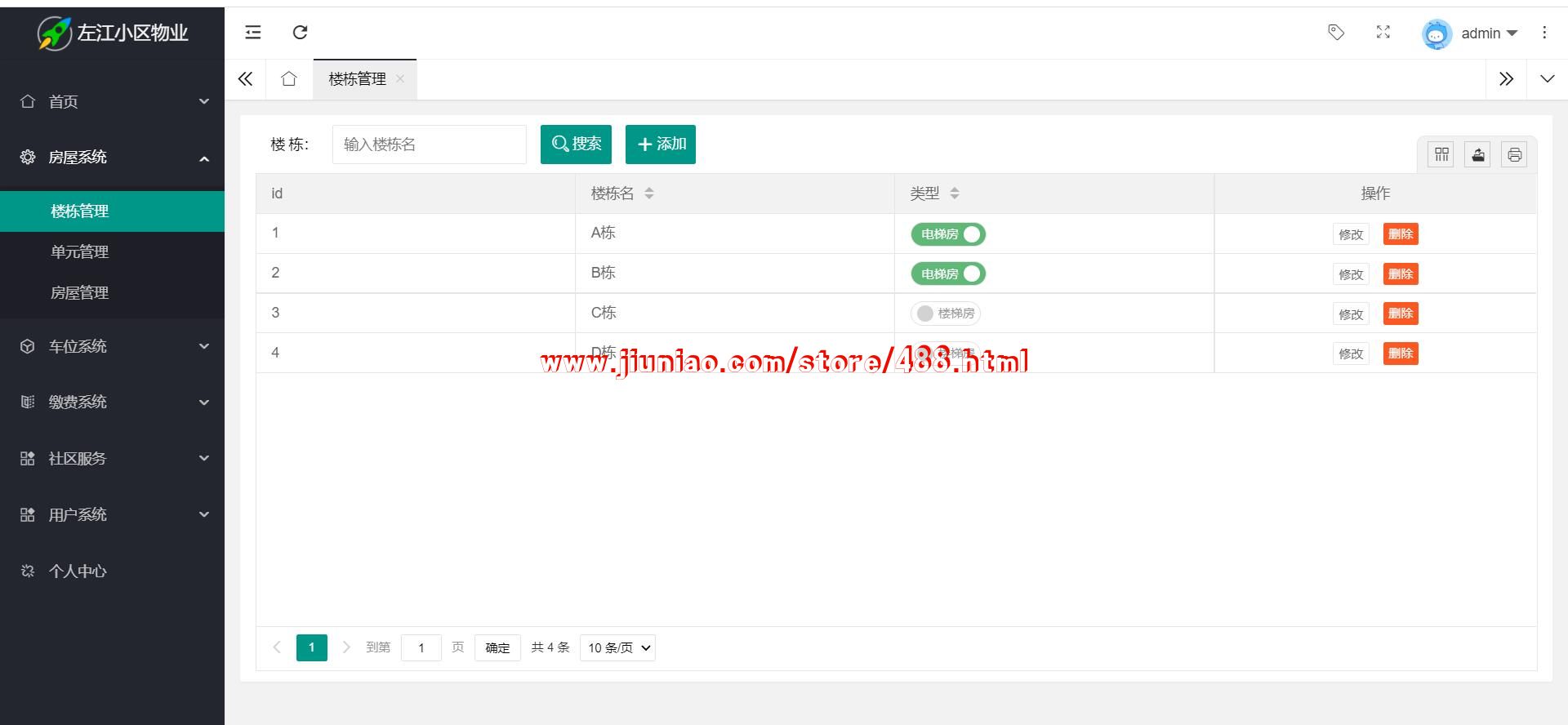The height and width of the screenshot is (725, 1568).
Task: Collapse the 房屋系统 sidebar menu
Action: click(113, 157)
